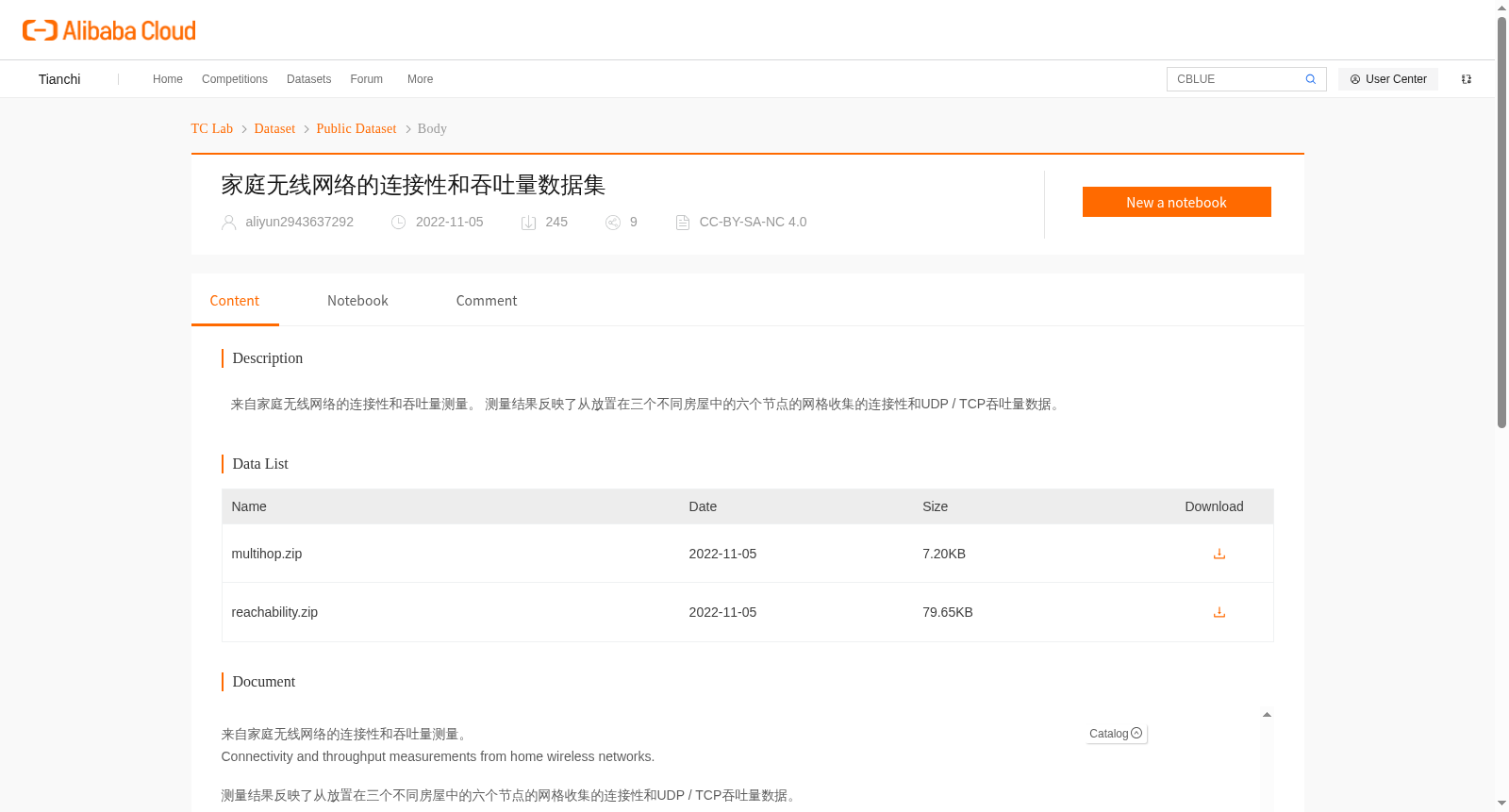
Task: Go to Dataset breadcrumb link
Action: (274, 128)
